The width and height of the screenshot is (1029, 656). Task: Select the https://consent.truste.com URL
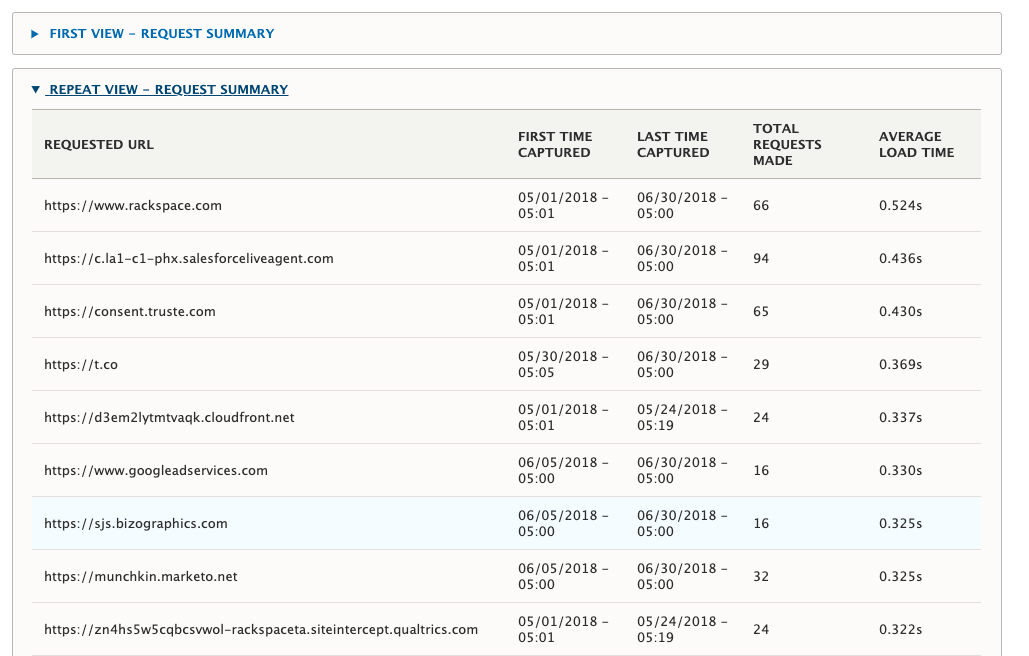[130, 312]
